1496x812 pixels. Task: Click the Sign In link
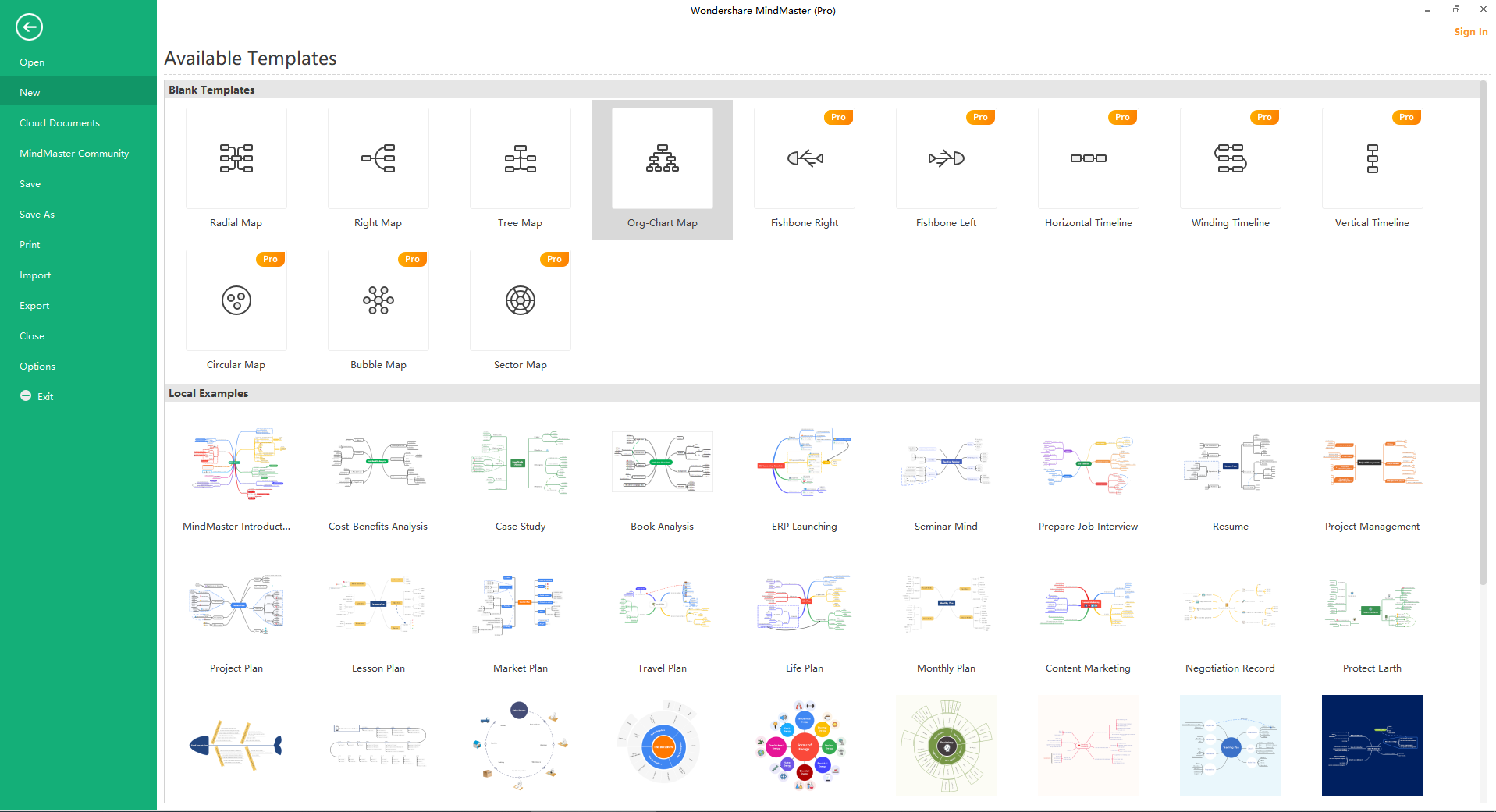point(1470,32)
